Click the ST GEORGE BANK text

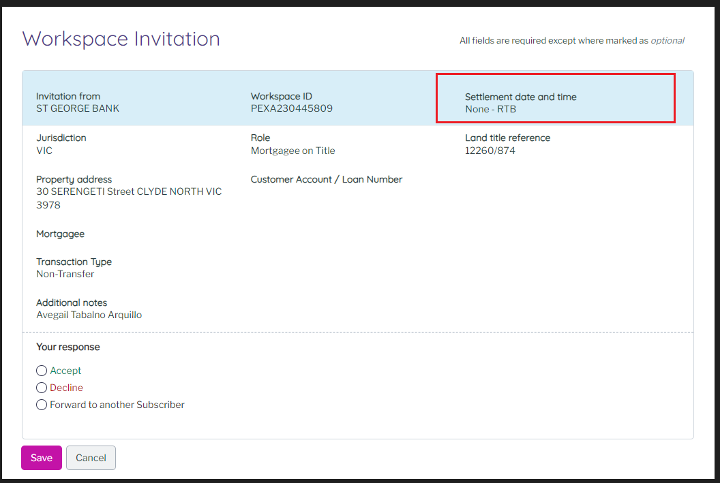pyautogui.click(x=78, y=108)
